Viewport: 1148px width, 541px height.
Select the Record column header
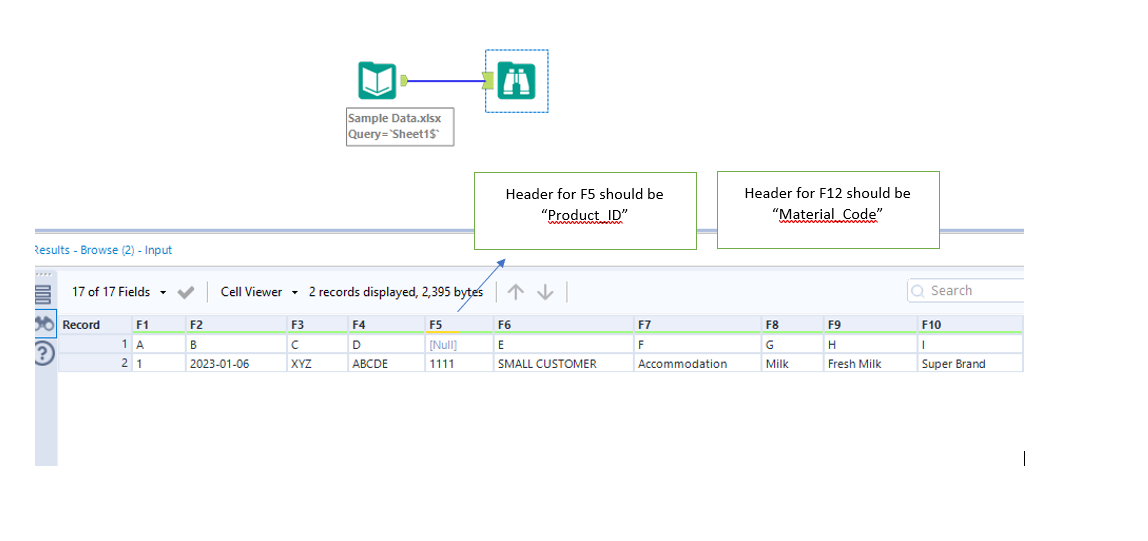point(95,325)
